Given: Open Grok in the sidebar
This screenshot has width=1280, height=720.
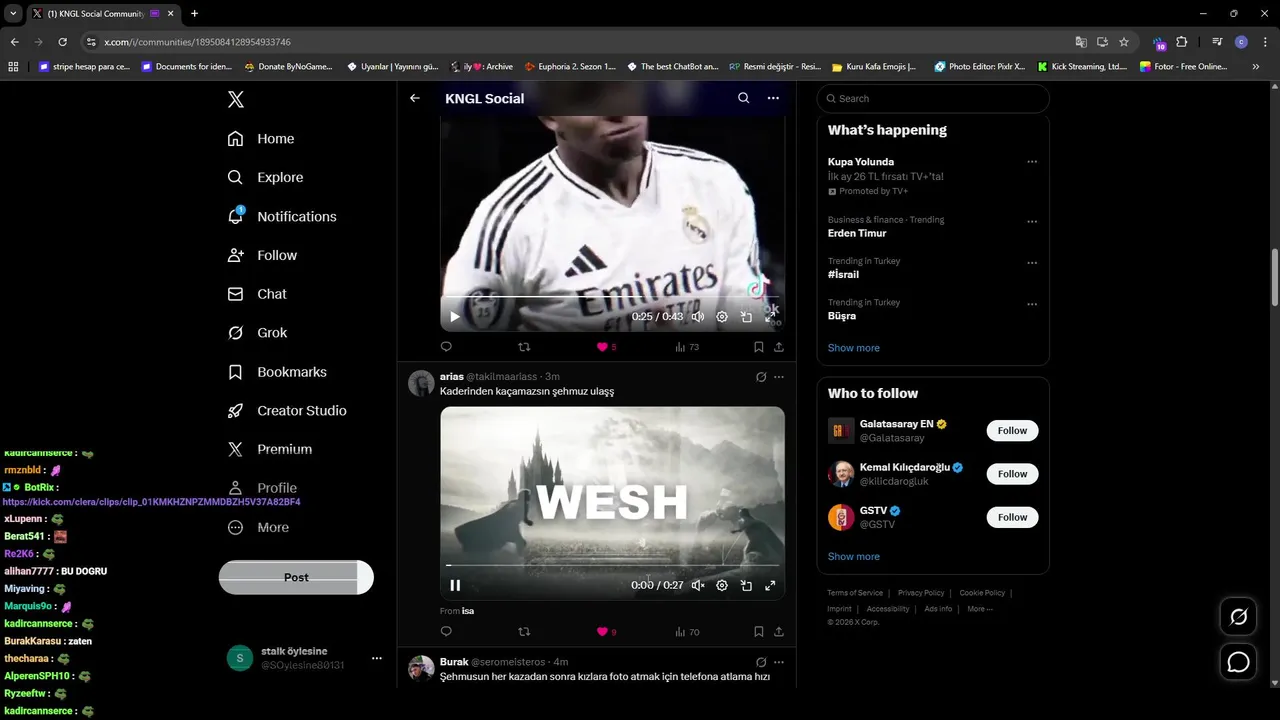Looking at the screenshot, I should (257, 333).
